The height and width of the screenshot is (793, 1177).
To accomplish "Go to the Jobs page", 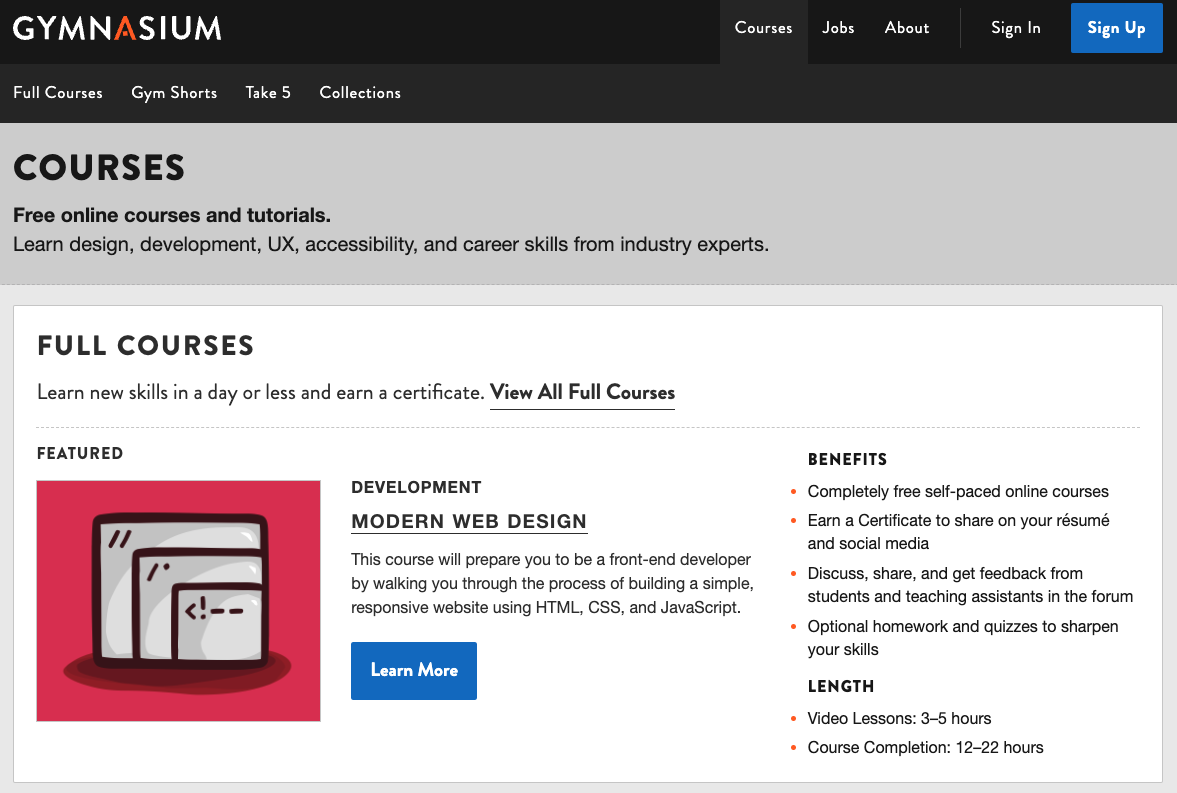I will [x=838, y=28].
